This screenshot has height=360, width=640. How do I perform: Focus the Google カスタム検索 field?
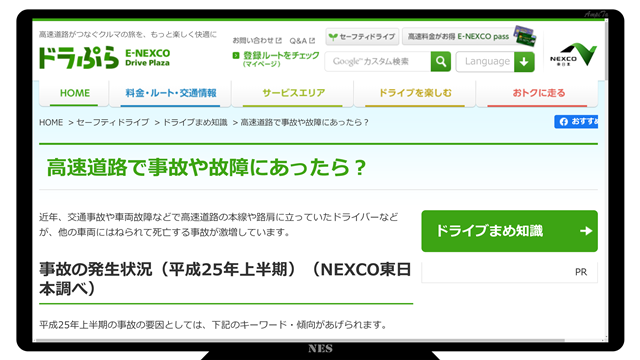pyautogui.click(x=378, y=62)
